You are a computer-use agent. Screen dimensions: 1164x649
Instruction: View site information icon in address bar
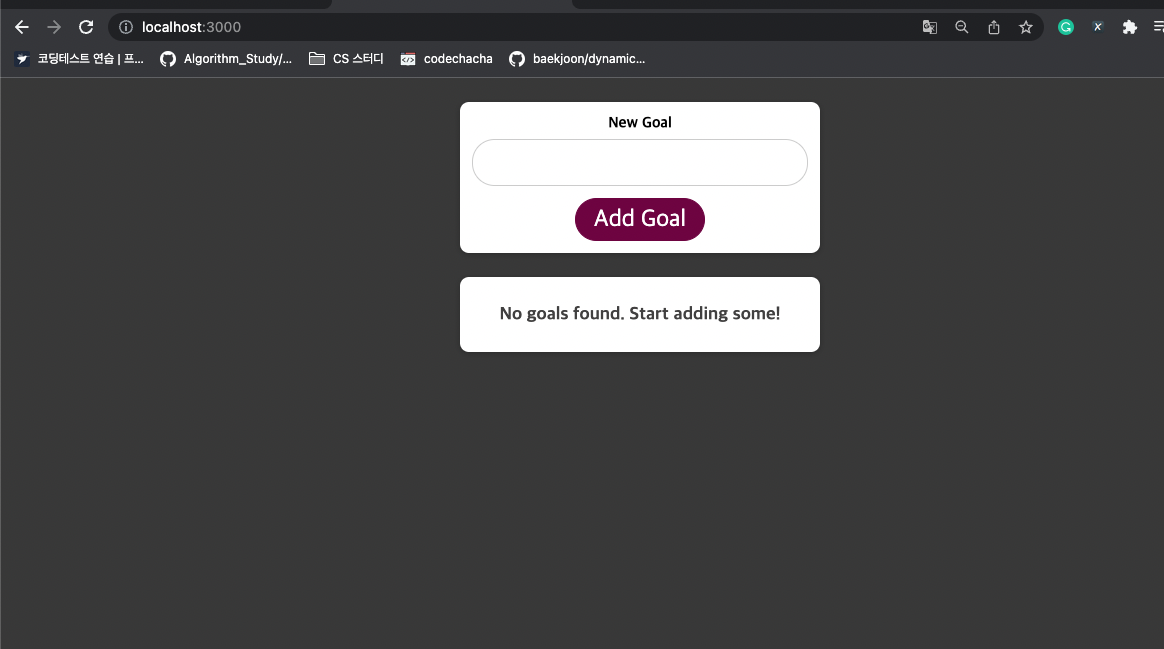tap(126, 27)
